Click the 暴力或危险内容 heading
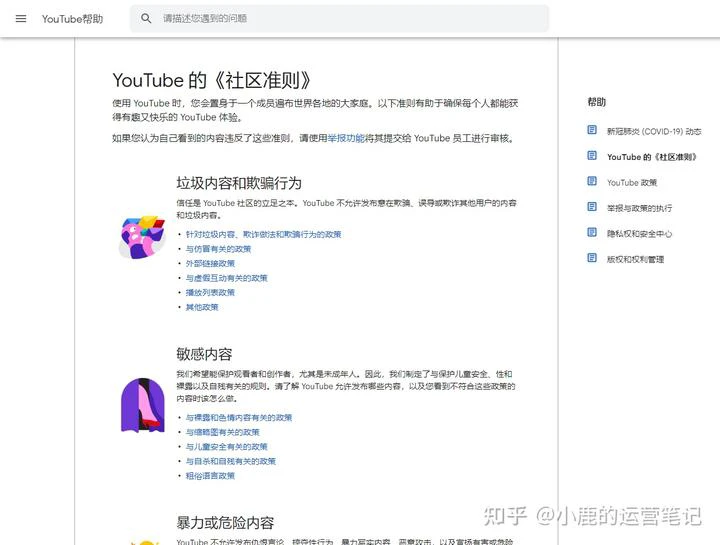The image size is (720, 545). click(x=225, y=523)
